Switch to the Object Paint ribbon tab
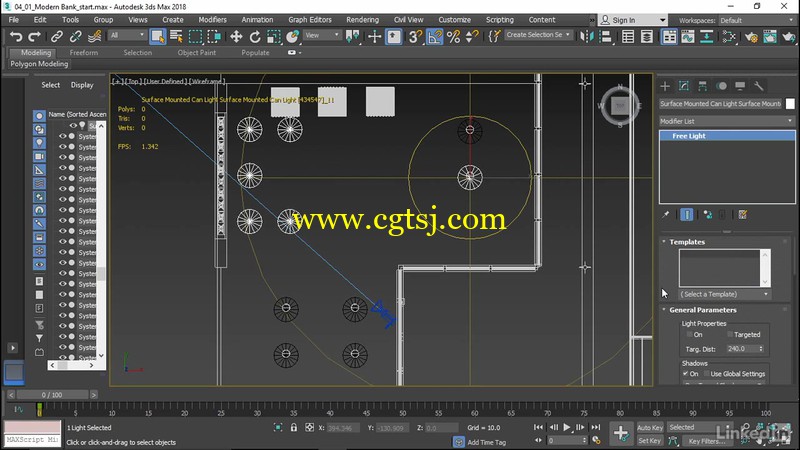 (196, 53)
